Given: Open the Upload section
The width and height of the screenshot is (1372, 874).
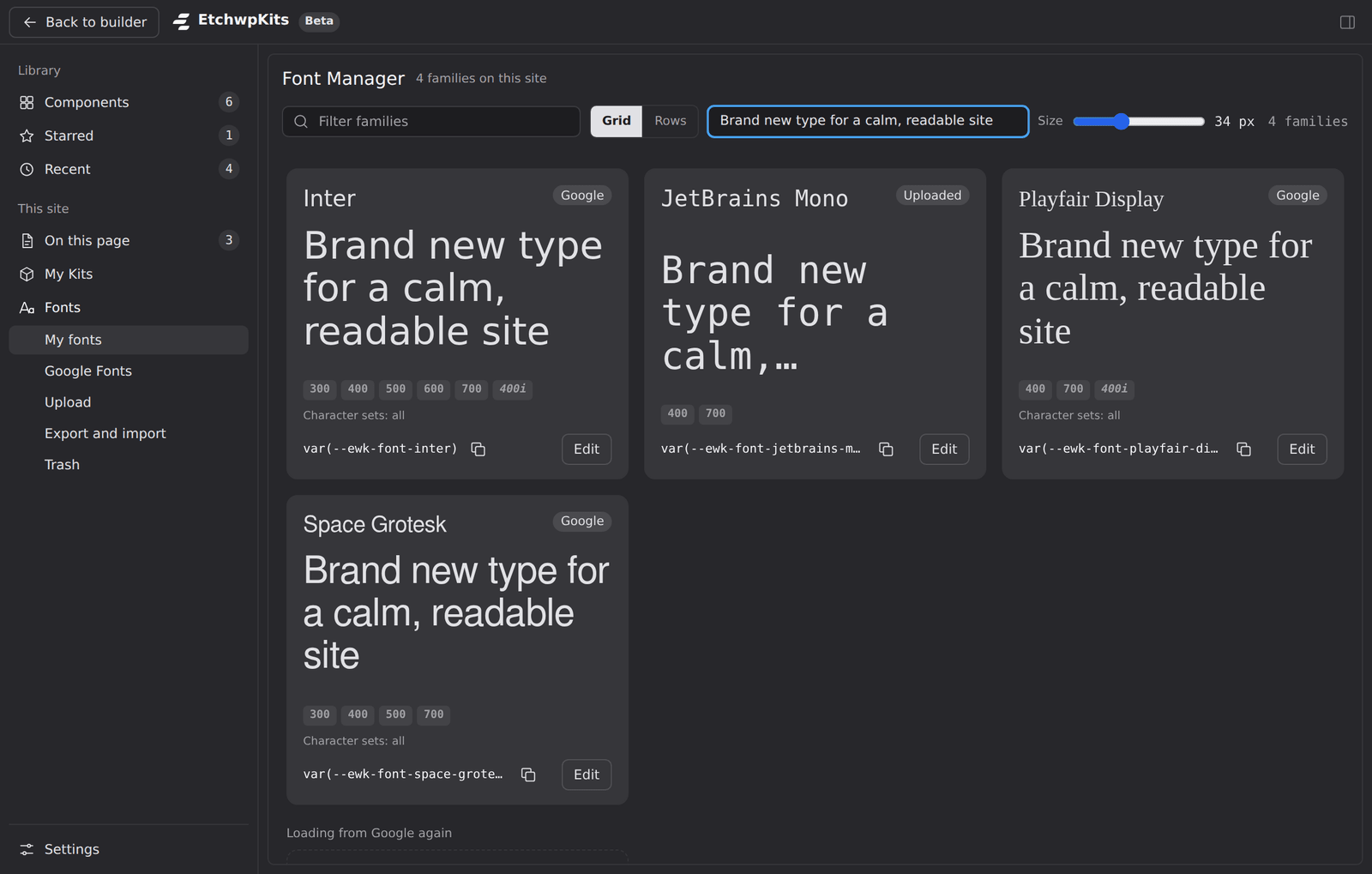Looking at the screenshot, I should [x=129, y=402].
